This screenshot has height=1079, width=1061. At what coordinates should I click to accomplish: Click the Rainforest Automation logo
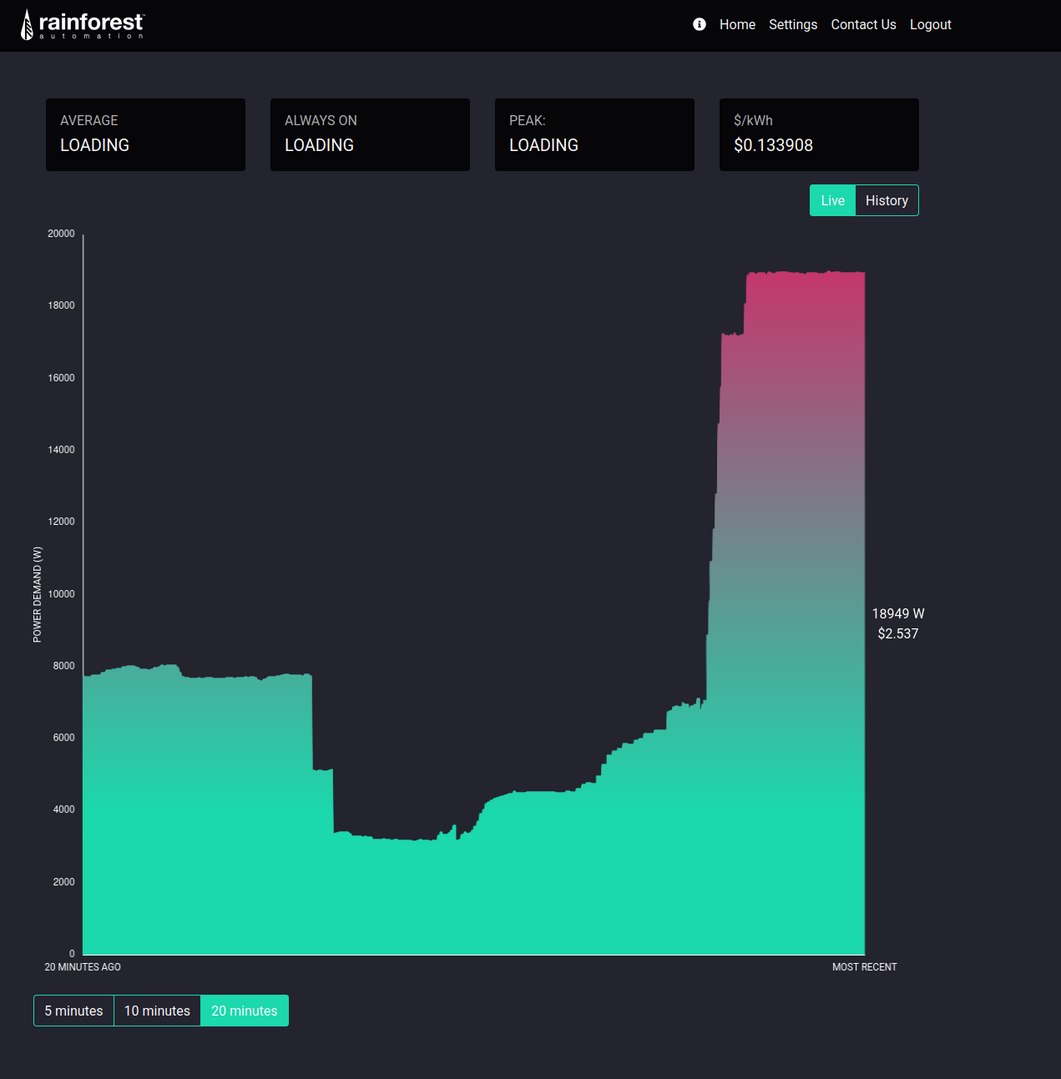point(82,25)
